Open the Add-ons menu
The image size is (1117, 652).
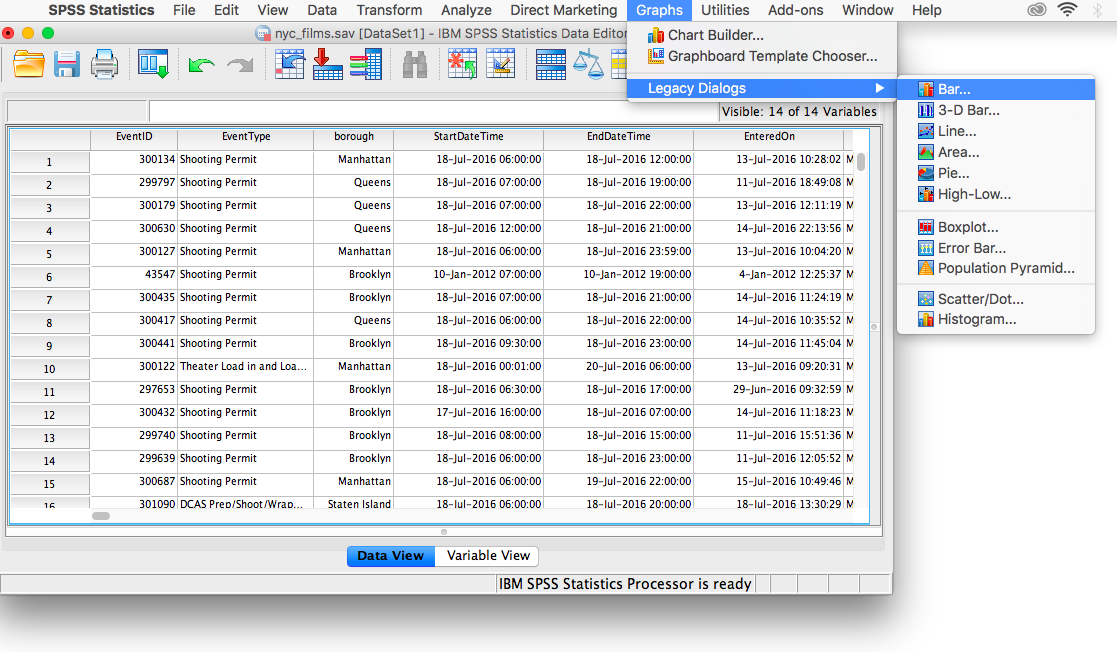[x=796, y=10]
